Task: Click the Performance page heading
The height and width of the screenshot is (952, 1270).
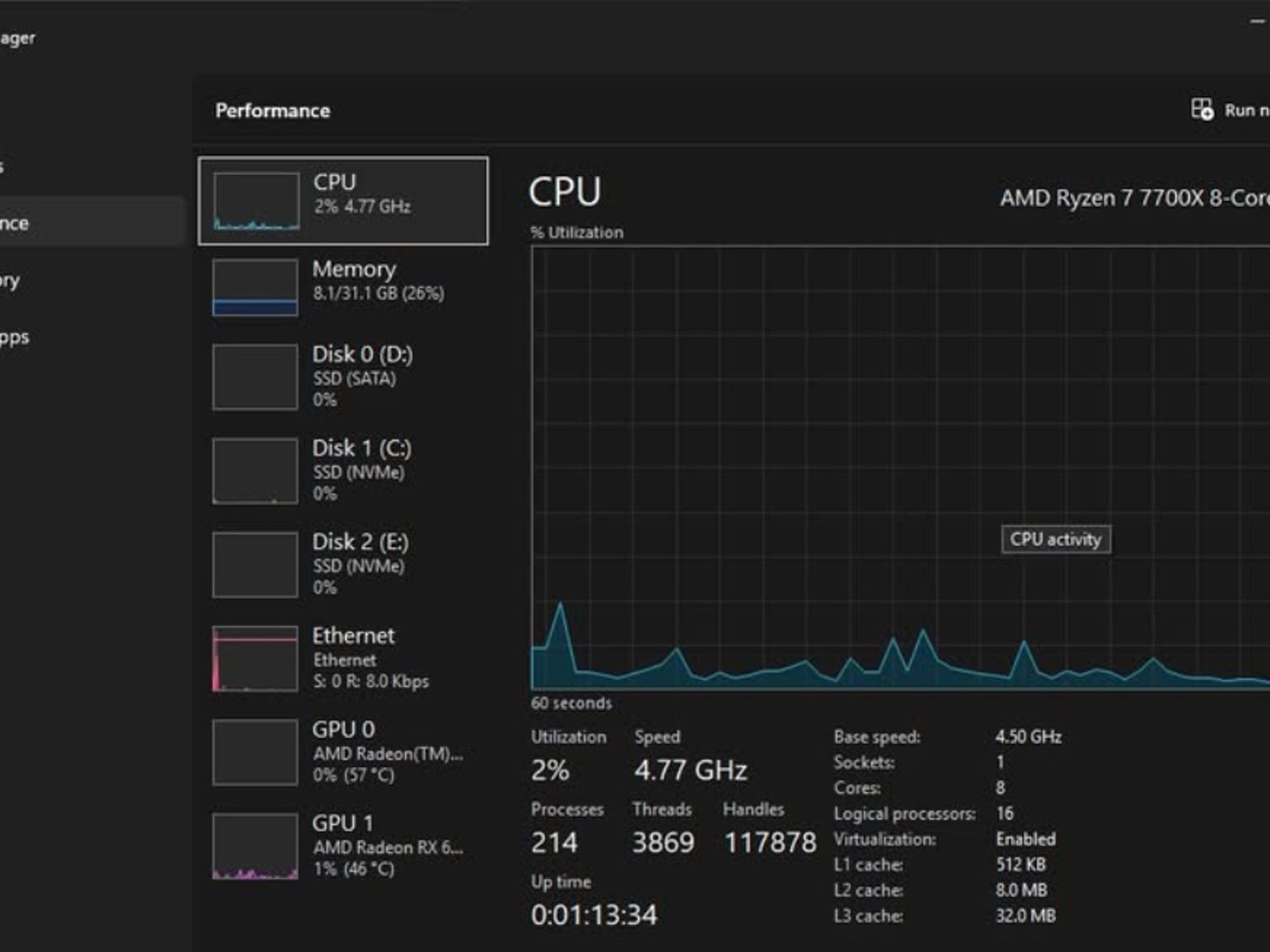Action: pos(273,110)
